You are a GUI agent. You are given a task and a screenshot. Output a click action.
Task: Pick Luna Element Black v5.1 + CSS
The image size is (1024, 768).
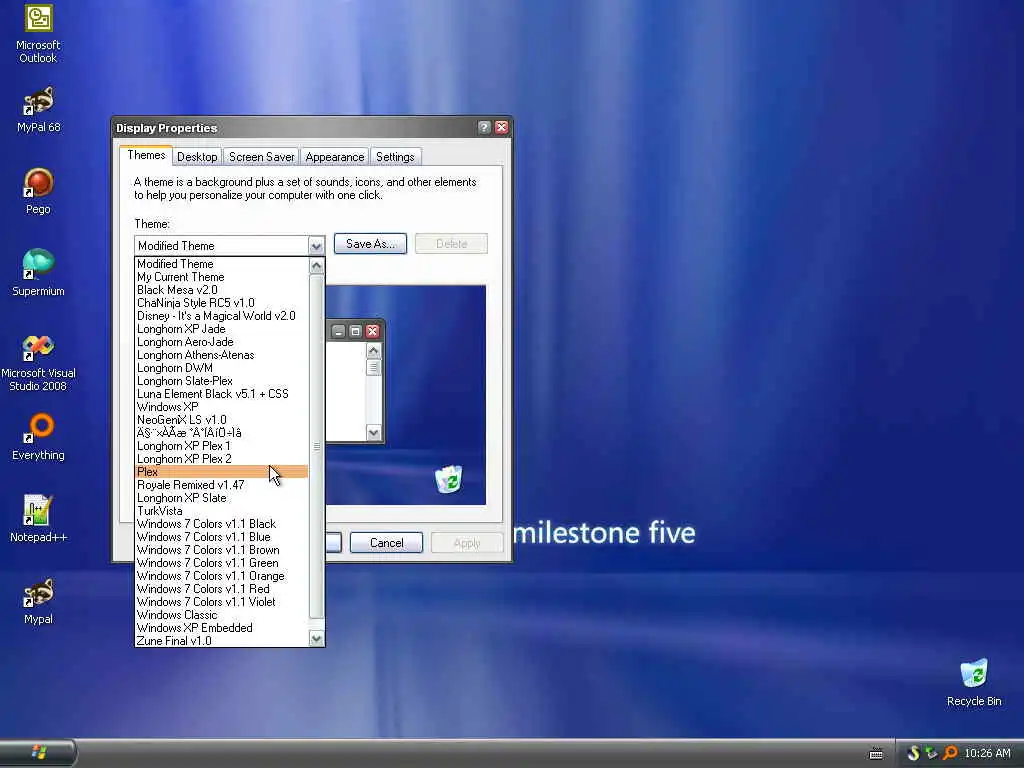point(221,394)
